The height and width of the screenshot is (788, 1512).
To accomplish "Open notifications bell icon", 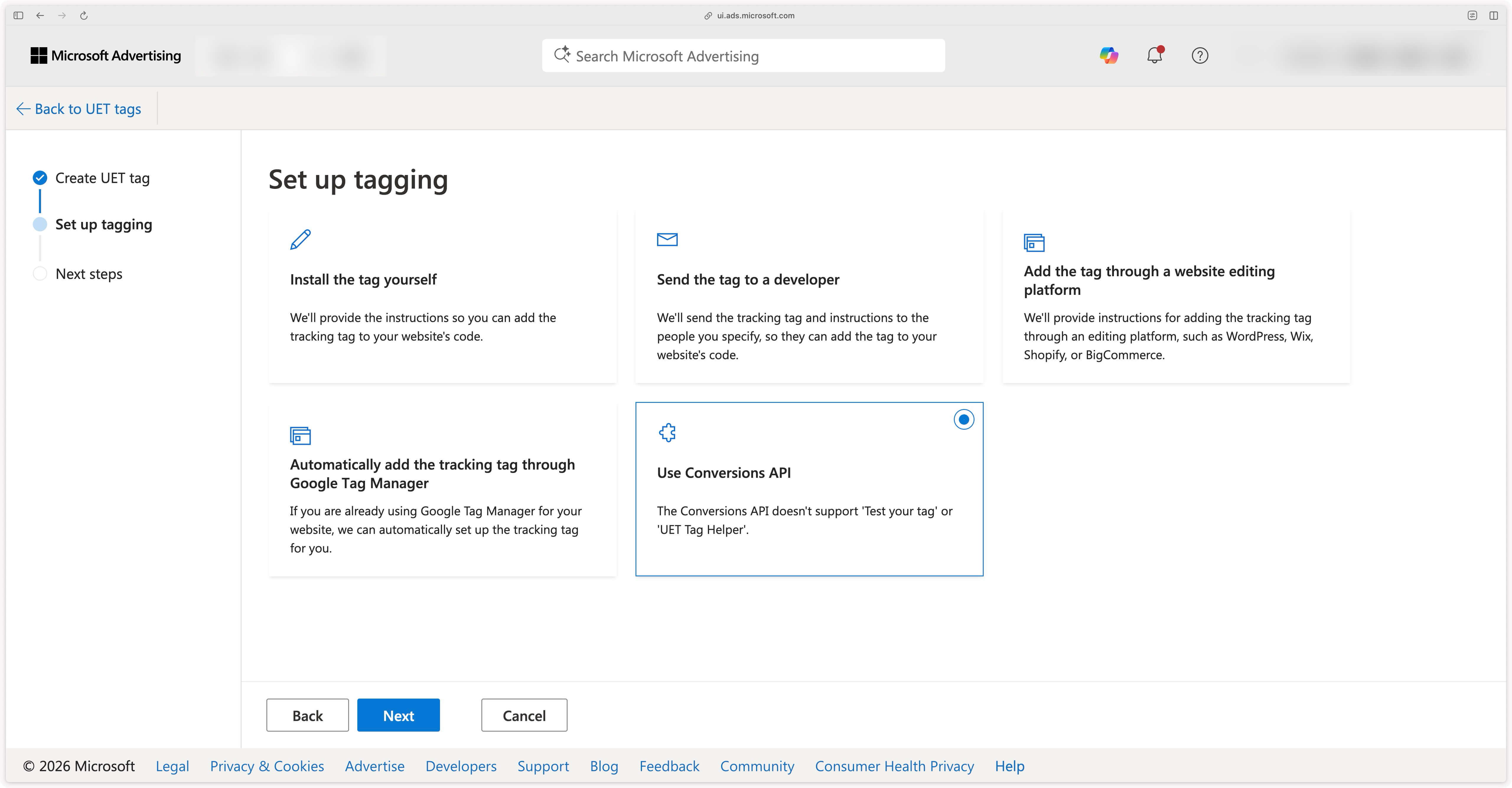I will pyautogui.click(x=1154, y=56).
